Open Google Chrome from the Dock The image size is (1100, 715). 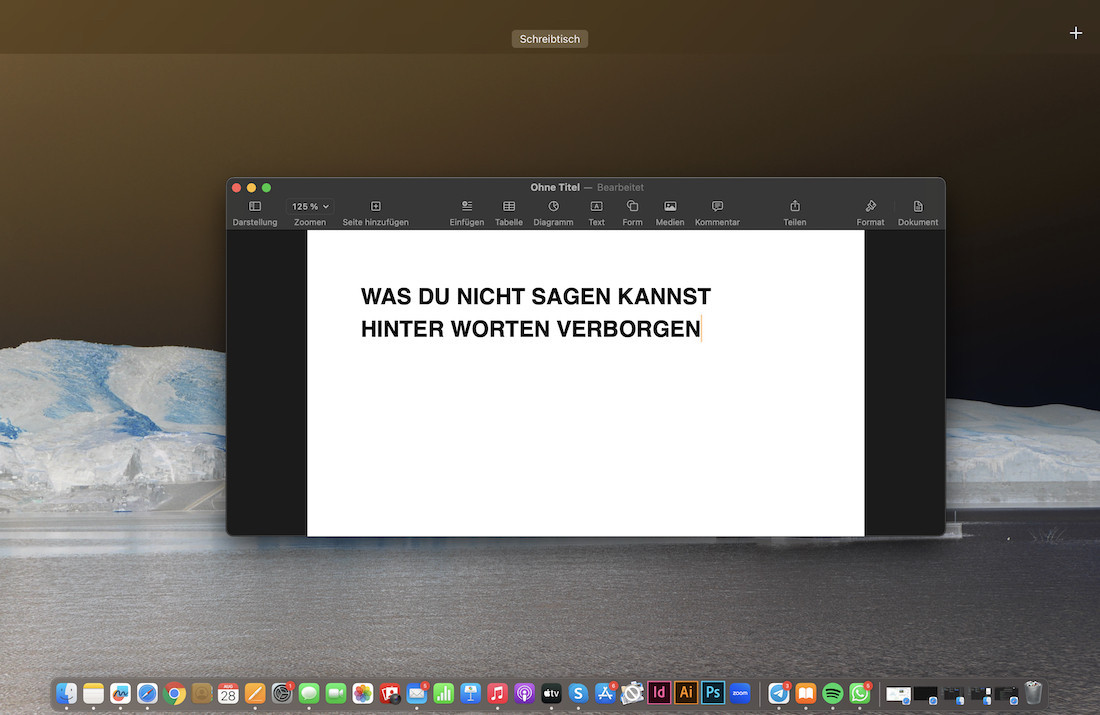click(175, 693)
